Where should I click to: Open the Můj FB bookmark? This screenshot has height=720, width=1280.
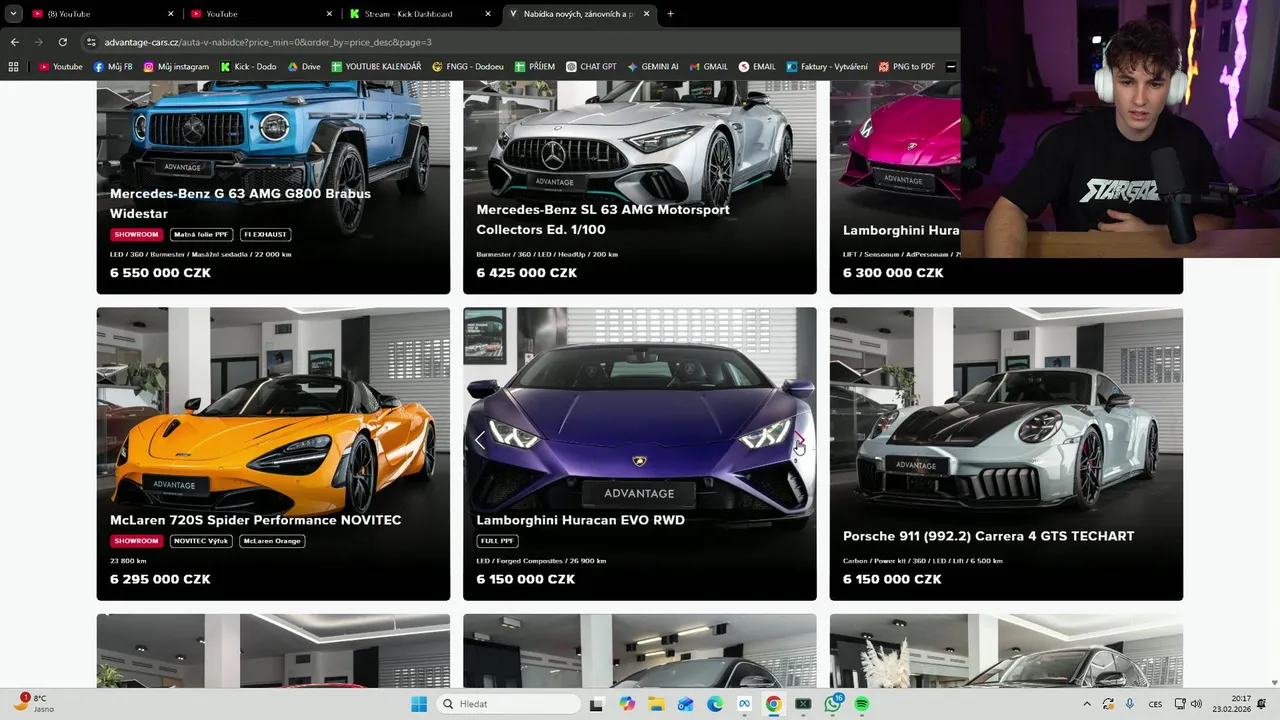(x=113, y=67)
